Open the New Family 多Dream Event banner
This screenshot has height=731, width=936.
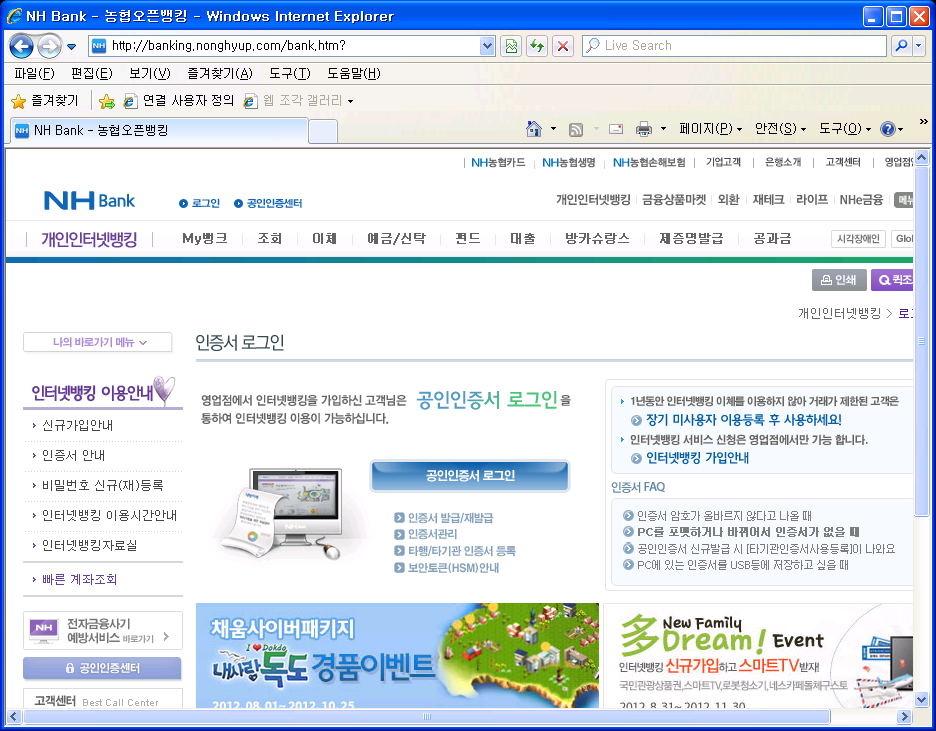[758, 655]
